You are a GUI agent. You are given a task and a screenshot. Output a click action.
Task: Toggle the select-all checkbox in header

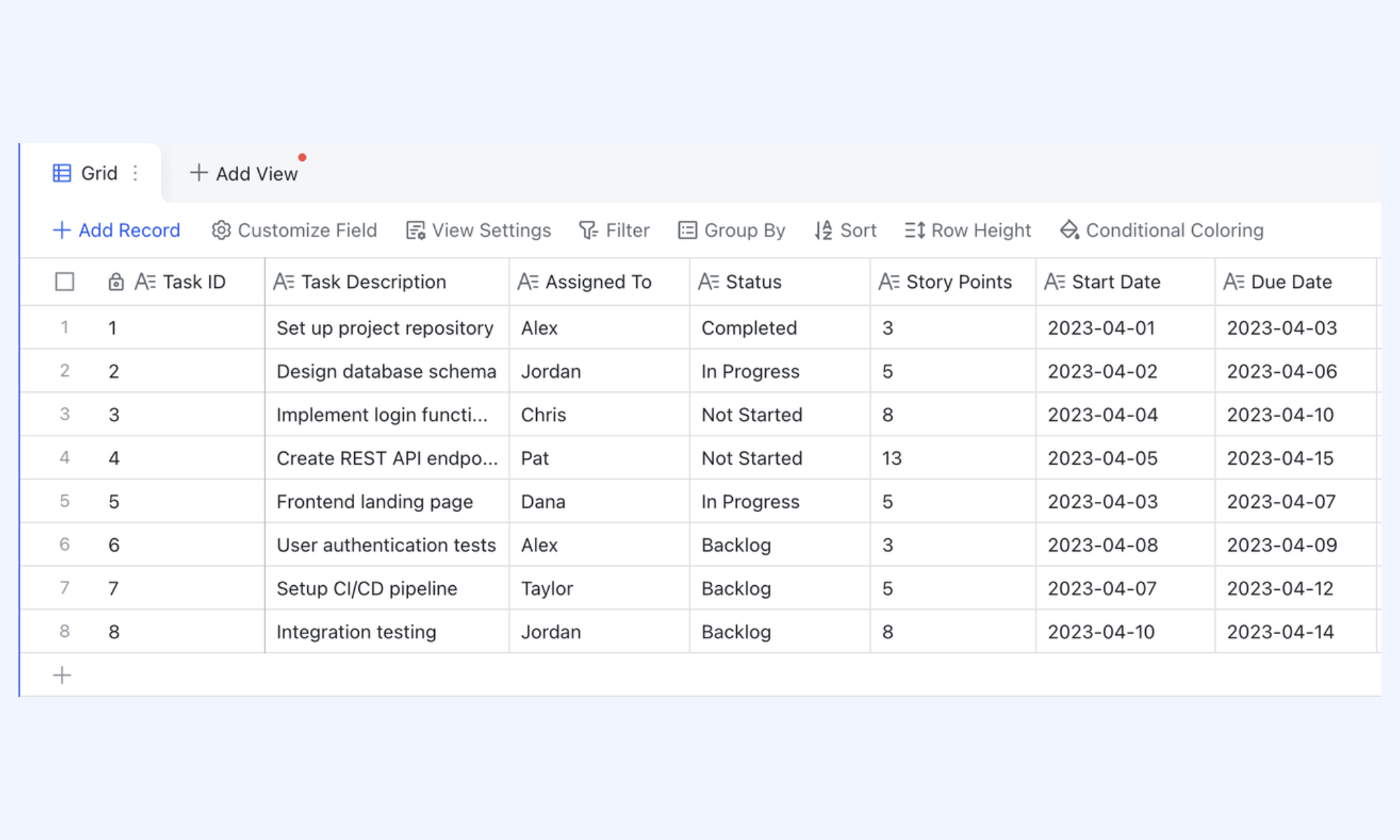click(64, 282)
